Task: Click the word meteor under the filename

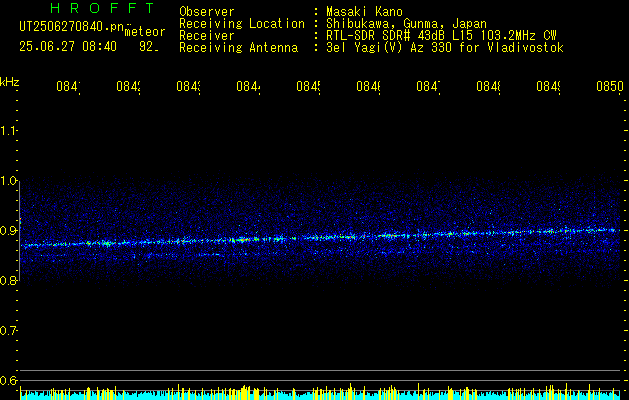Action: pyautogui.click(x=145, y=32)
